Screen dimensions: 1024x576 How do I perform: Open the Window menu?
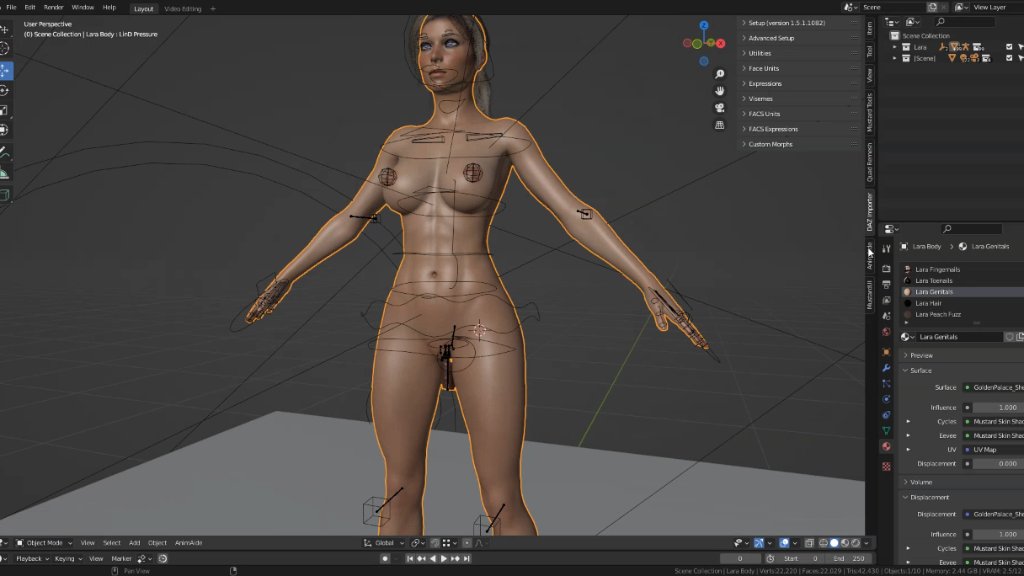click(x=82, y=7)
